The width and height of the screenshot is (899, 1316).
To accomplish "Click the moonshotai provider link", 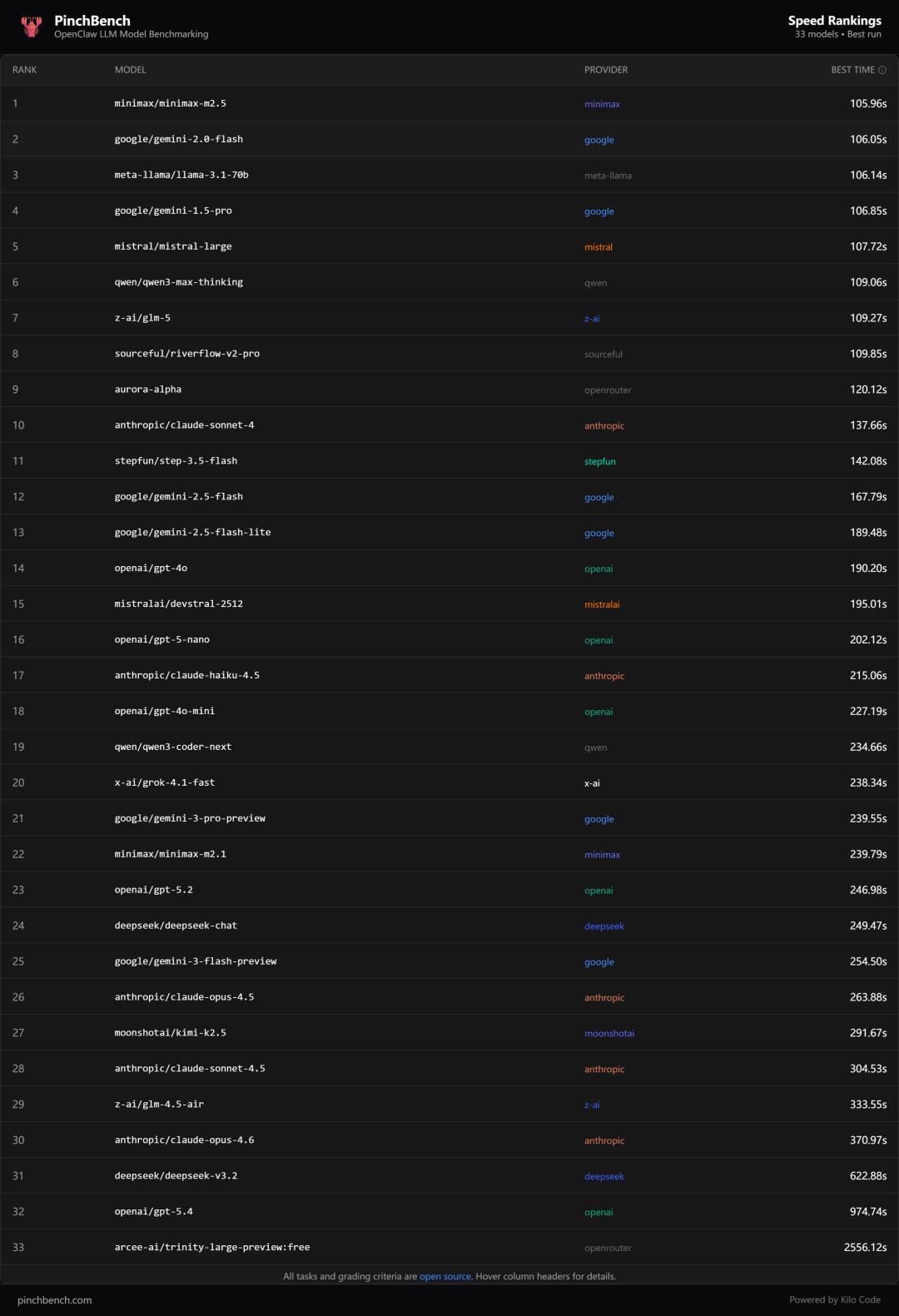I will click(x=609, y=1033).
